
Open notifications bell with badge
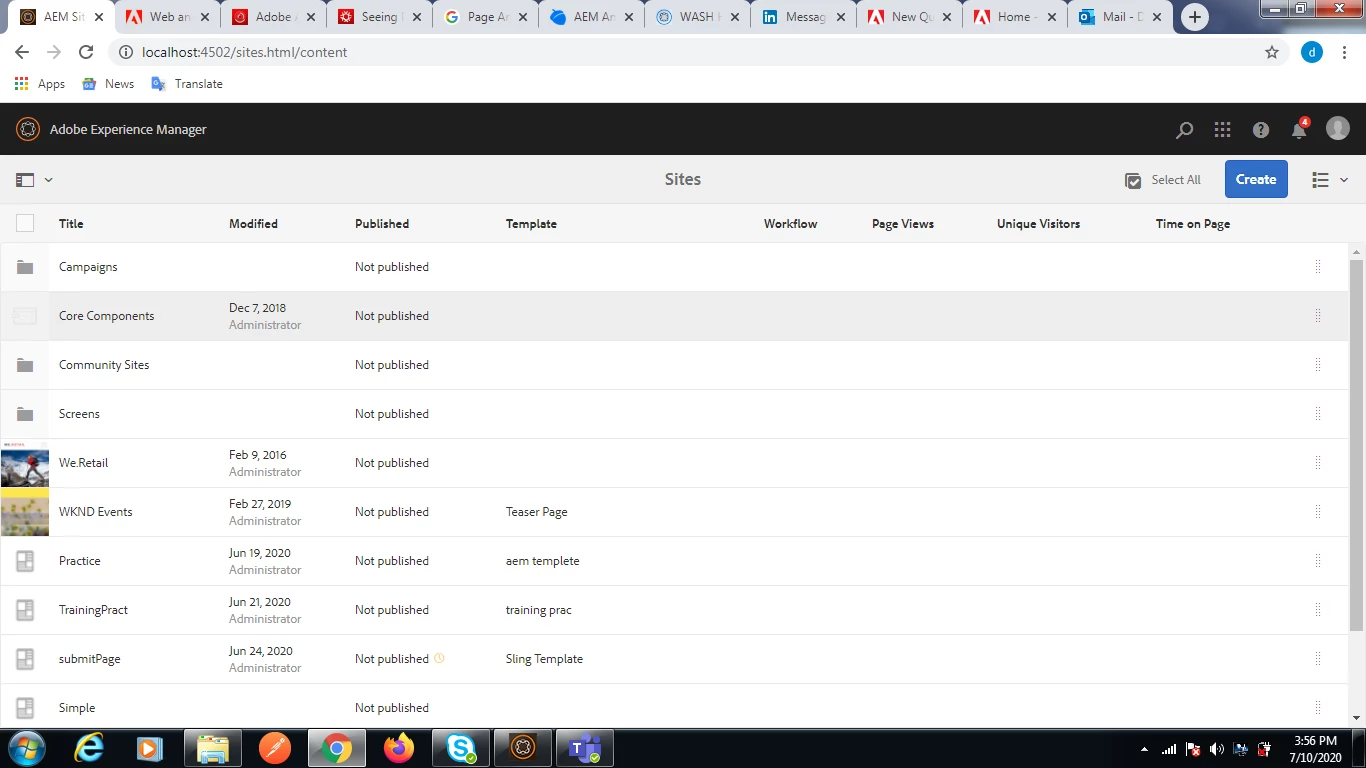pos(1300,128)
